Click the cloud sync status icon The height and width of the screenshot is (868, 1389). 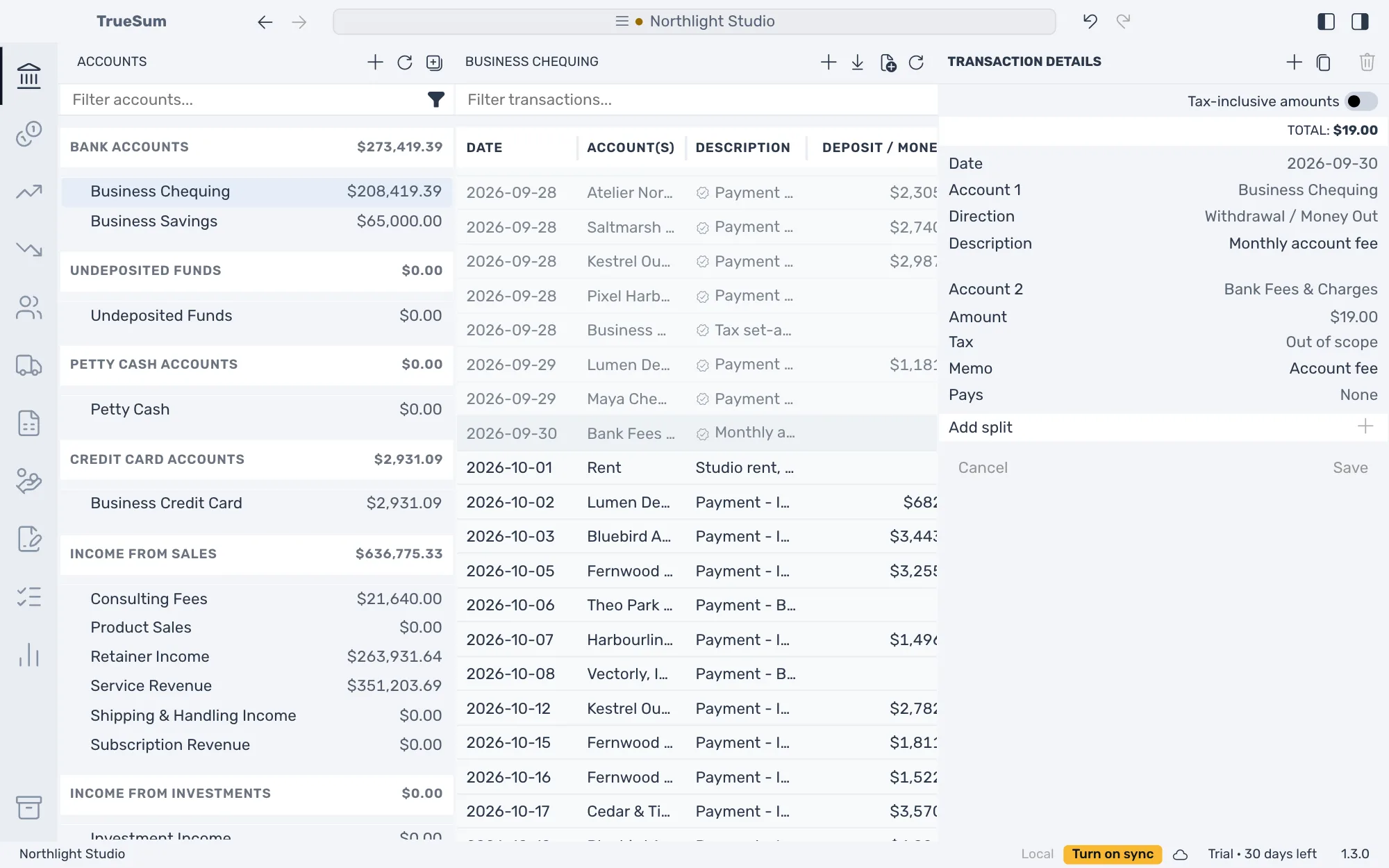click(x=1180, y=855)
